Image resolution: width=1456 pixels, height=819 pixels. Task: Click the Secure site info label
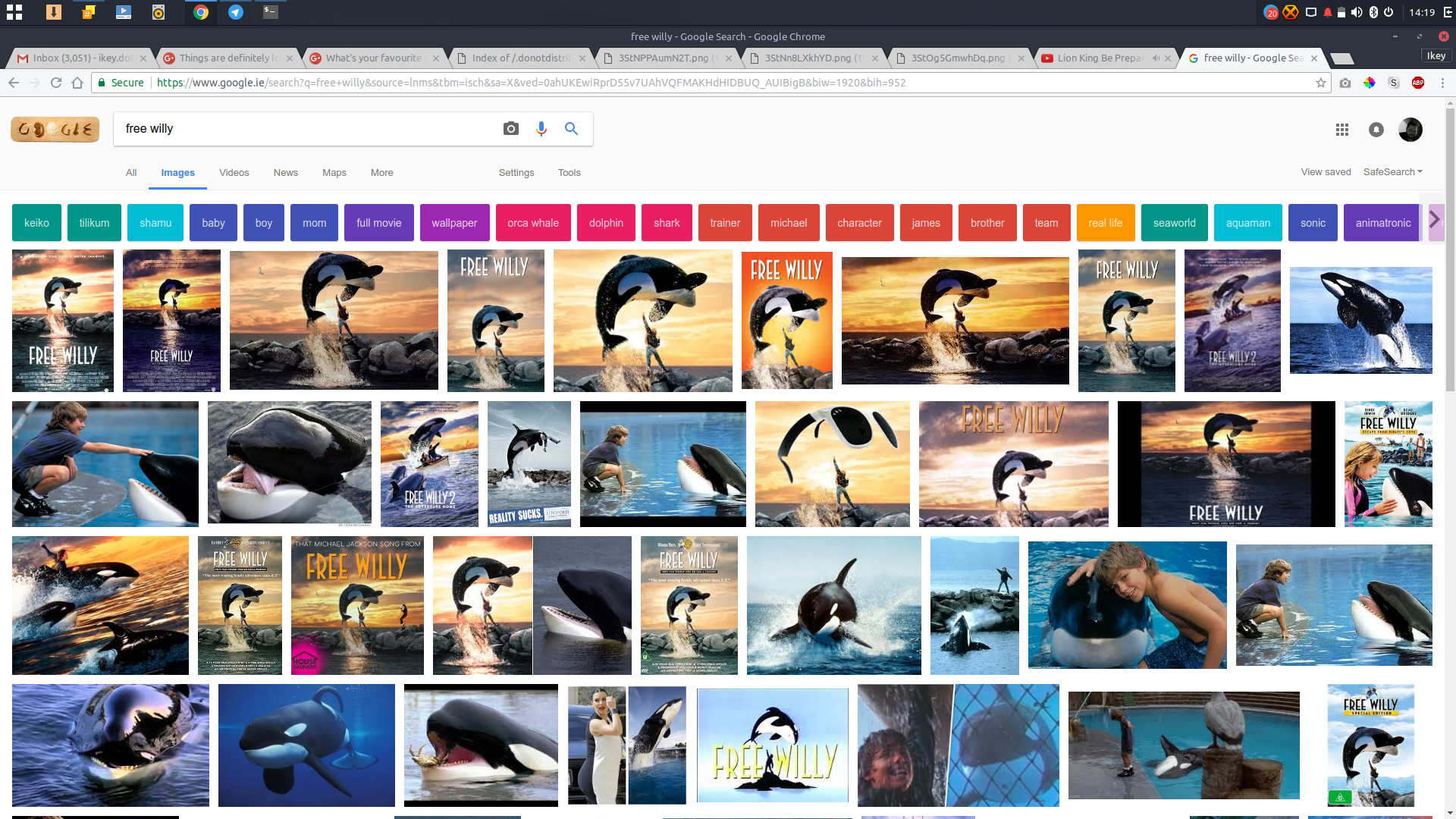pyautogui.click(x=121, y=83)
